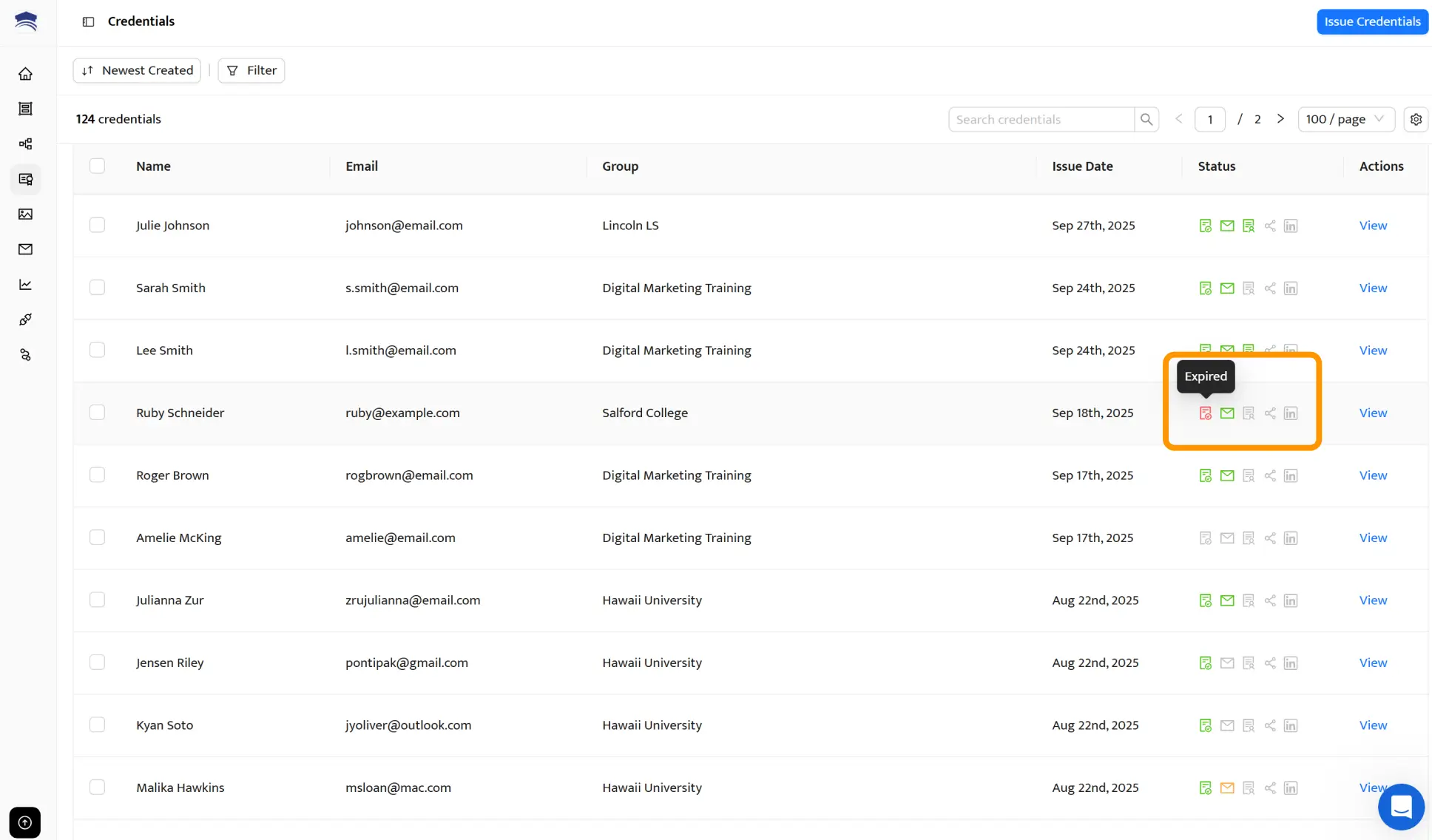Go to next page arrow
The height and width of the screenshot is (840, 1432).
point(1280,119)
